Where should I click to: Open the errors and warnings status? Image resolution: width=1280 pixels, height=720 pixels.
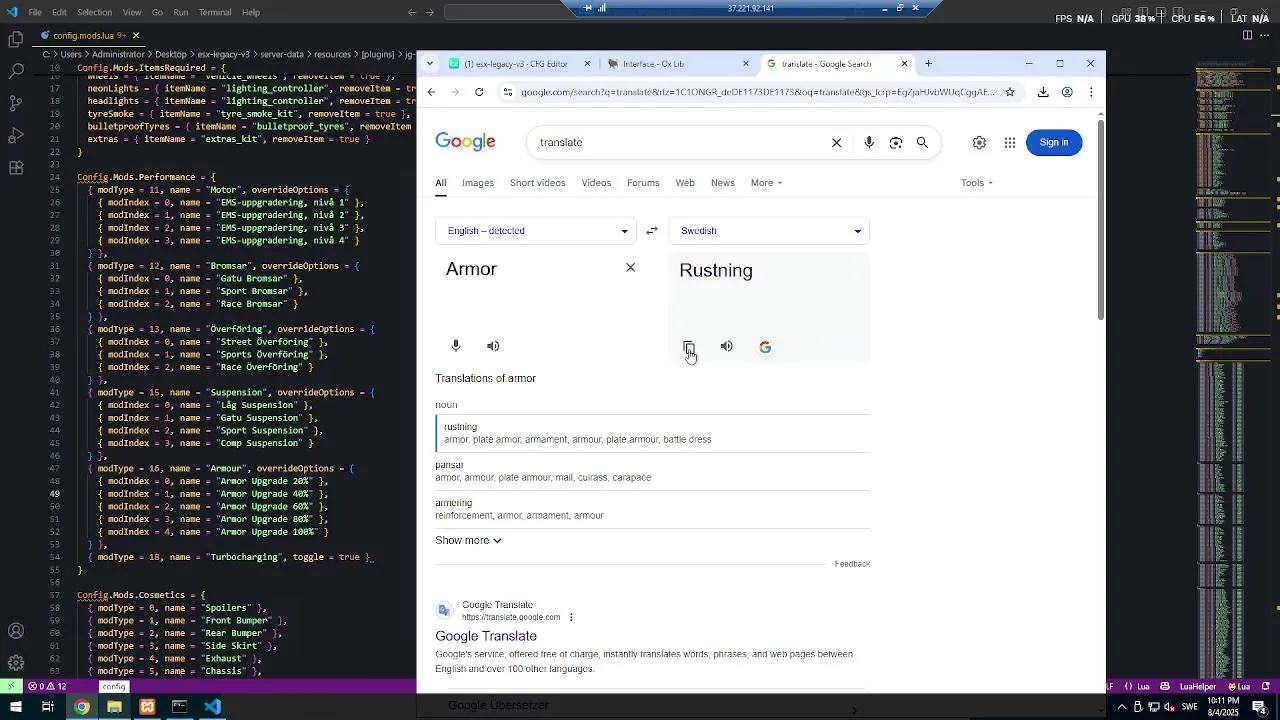[47, 687]
